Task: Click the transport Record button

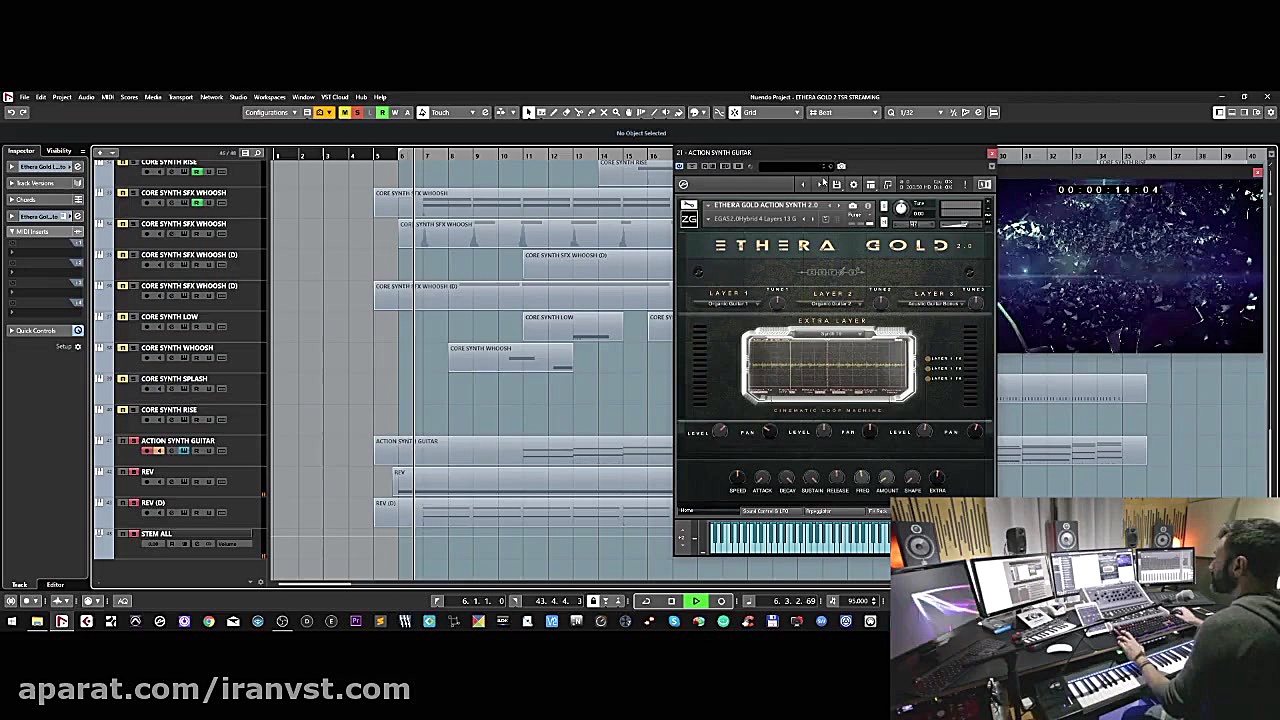Action: (x=721, y=601)
